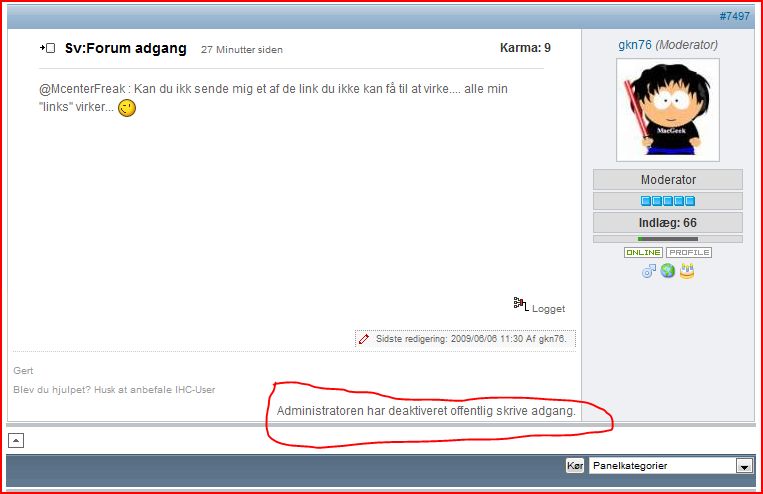Viewport: 763px width, 494px height.
Task: Open the globe website icon
Action: pos(667,271)
